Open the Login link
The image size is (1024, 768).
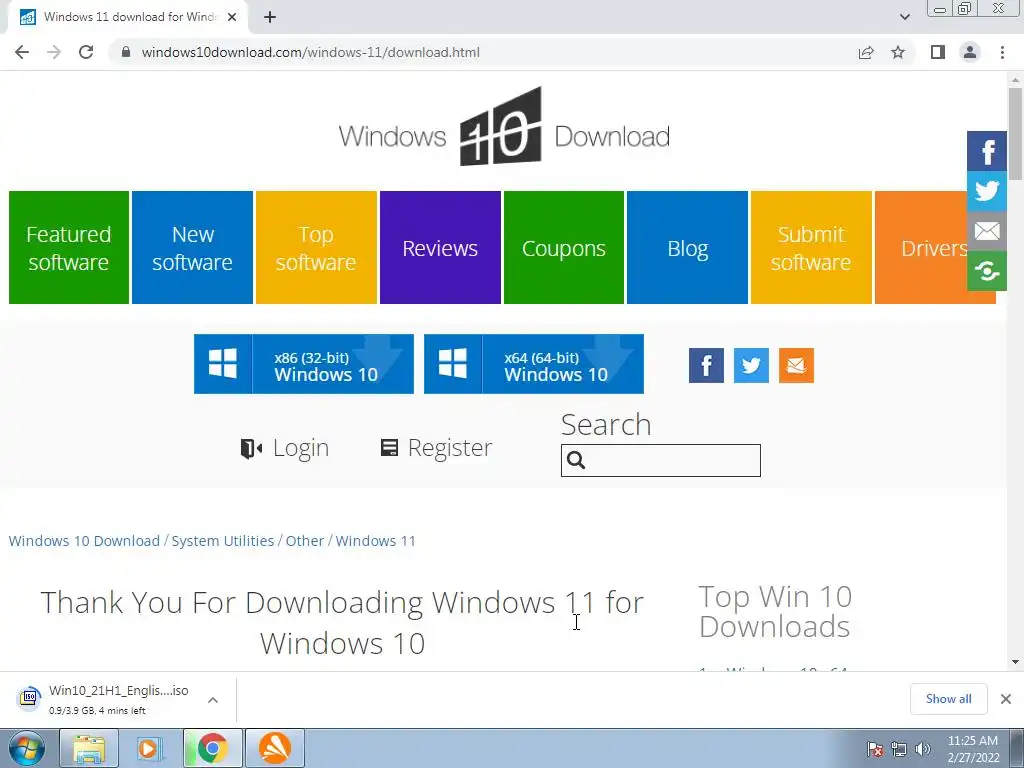click(285, 448)
